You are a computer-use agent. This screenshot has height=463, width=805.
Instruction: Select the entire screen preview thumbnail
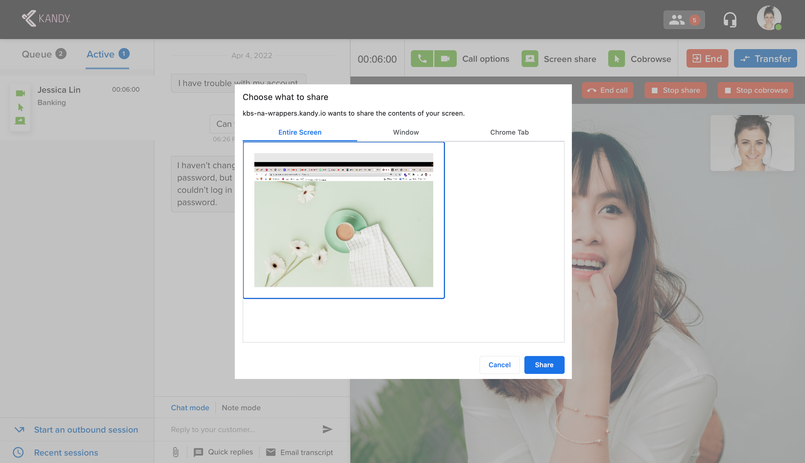[343, 220]
